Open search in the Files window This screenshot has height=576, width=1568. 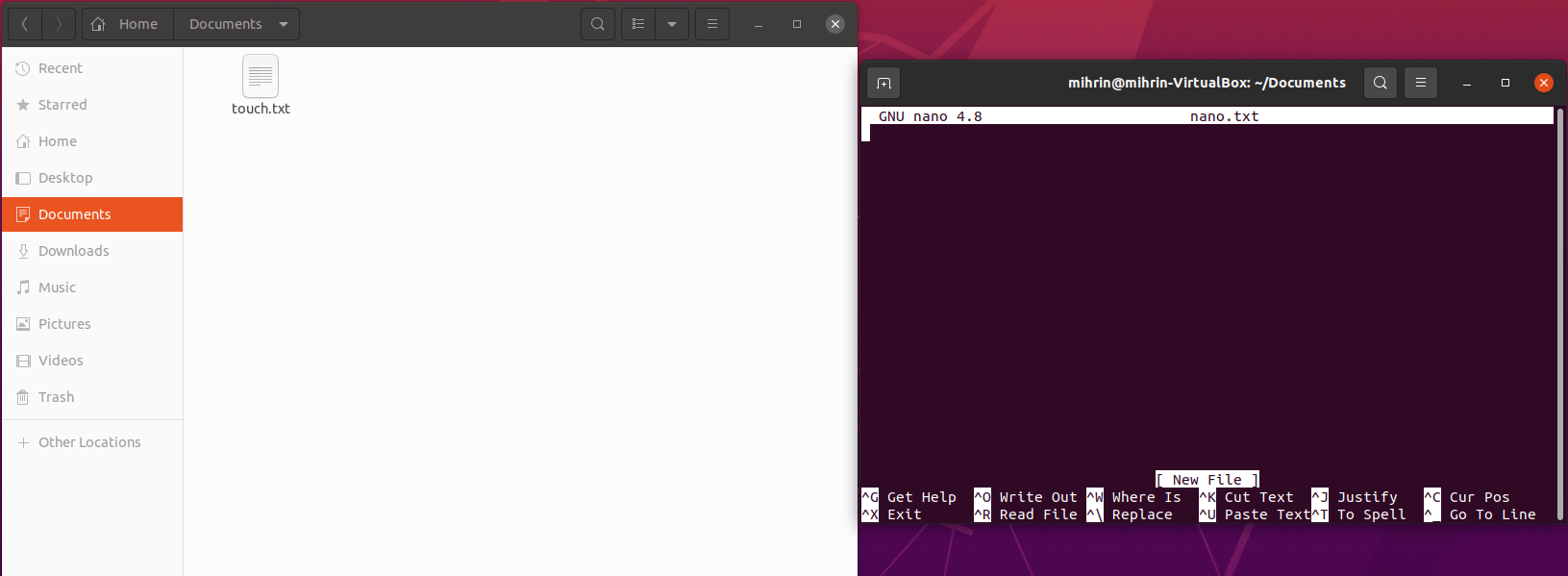coord(598,24)
